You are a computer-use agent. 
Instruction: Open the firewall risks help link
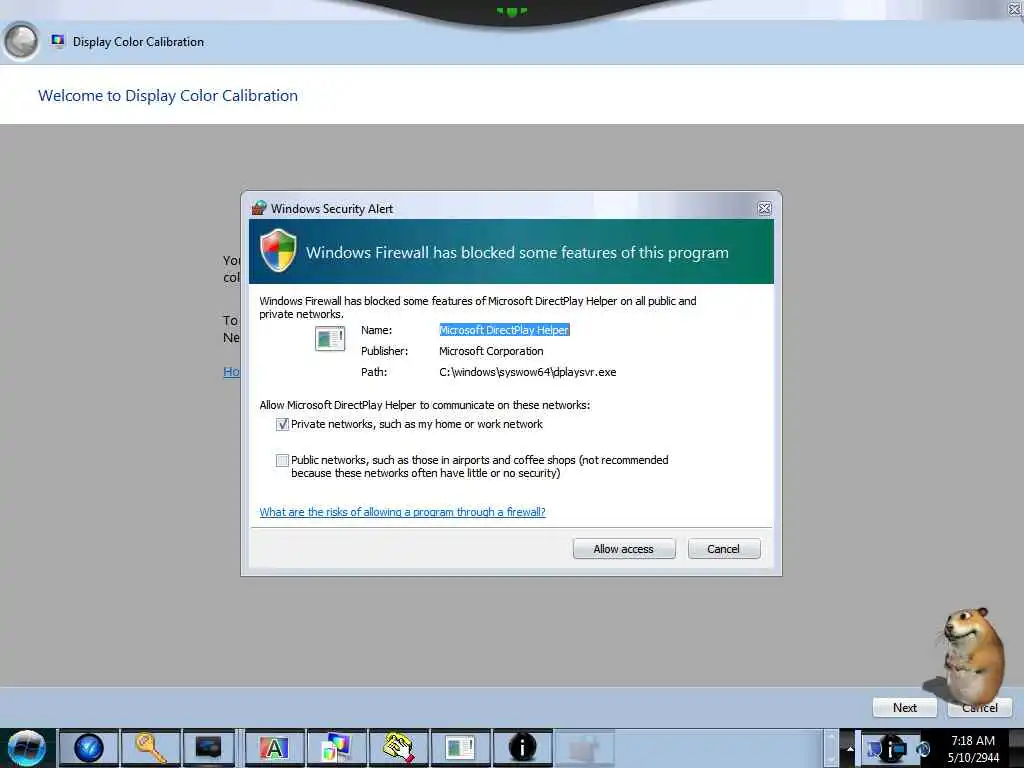pos(402,512)
